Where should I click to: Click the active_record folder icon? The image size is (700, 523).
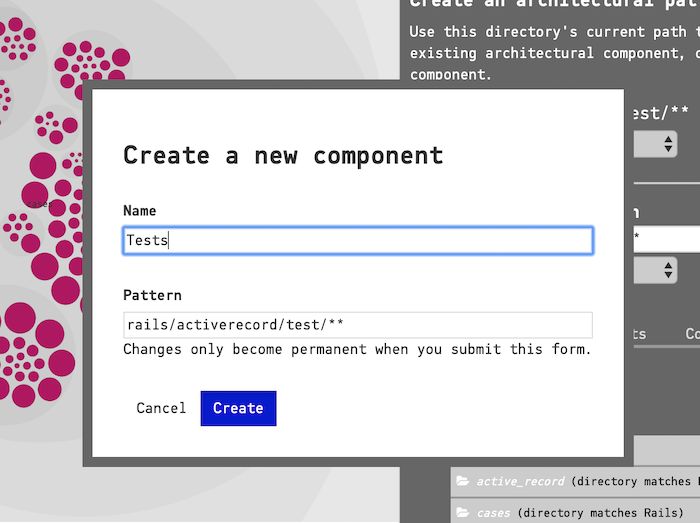[463, 481]
